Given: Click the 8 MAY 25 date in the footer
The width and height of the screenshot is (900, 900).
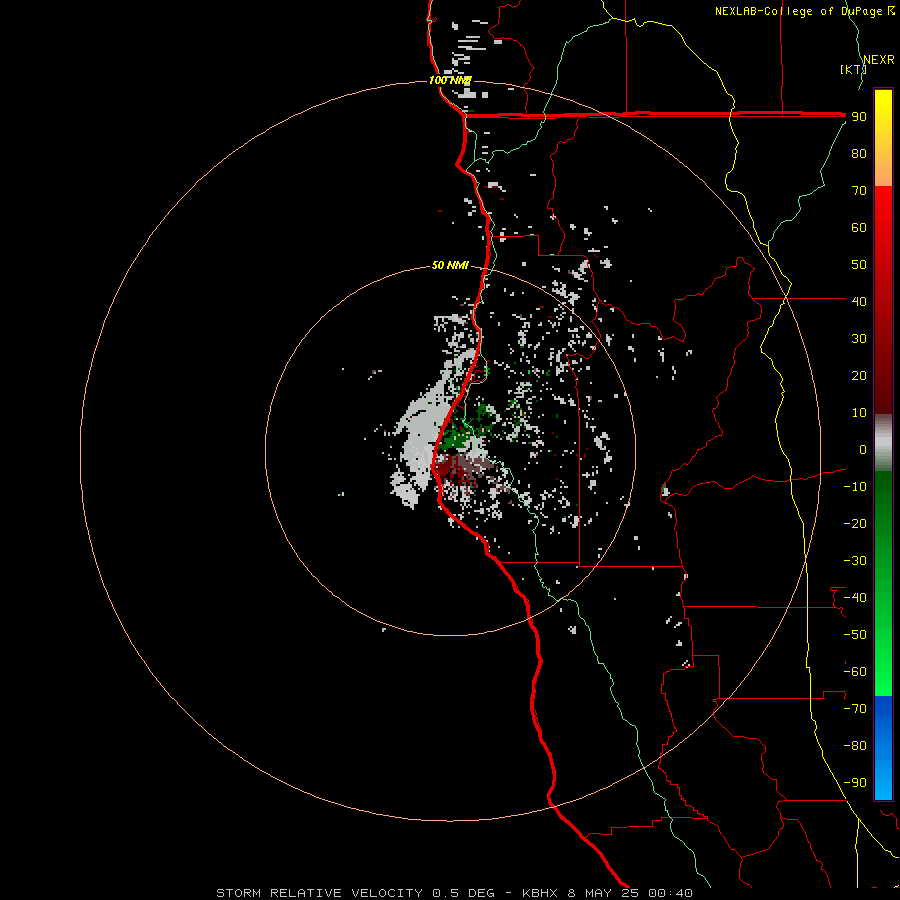Looking at the screenshot, I should point(604,893).
